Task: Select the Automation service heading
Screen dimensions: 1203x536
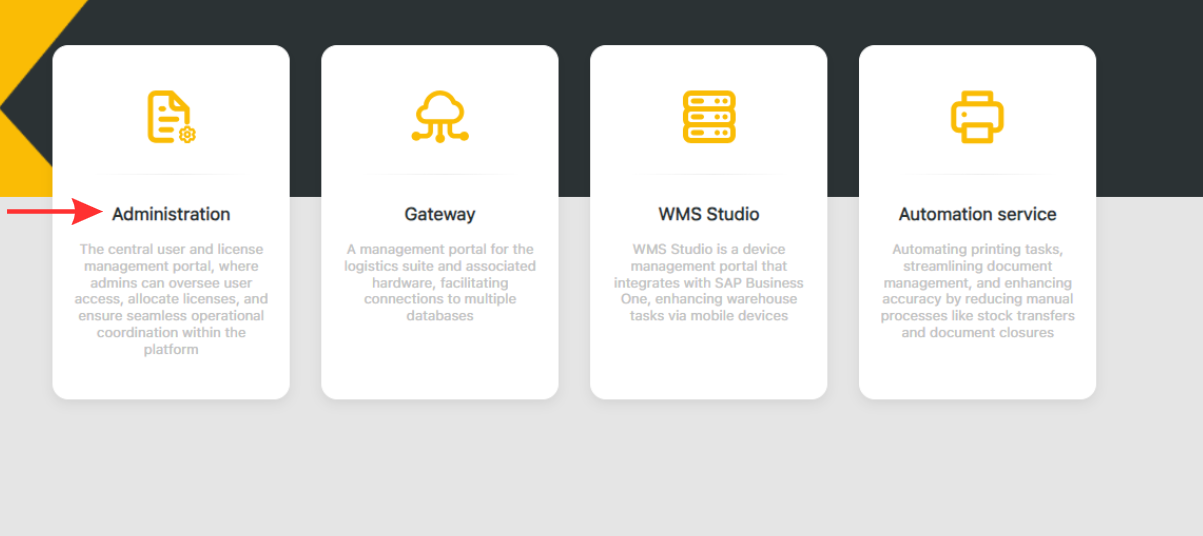Action: [977, 214]
